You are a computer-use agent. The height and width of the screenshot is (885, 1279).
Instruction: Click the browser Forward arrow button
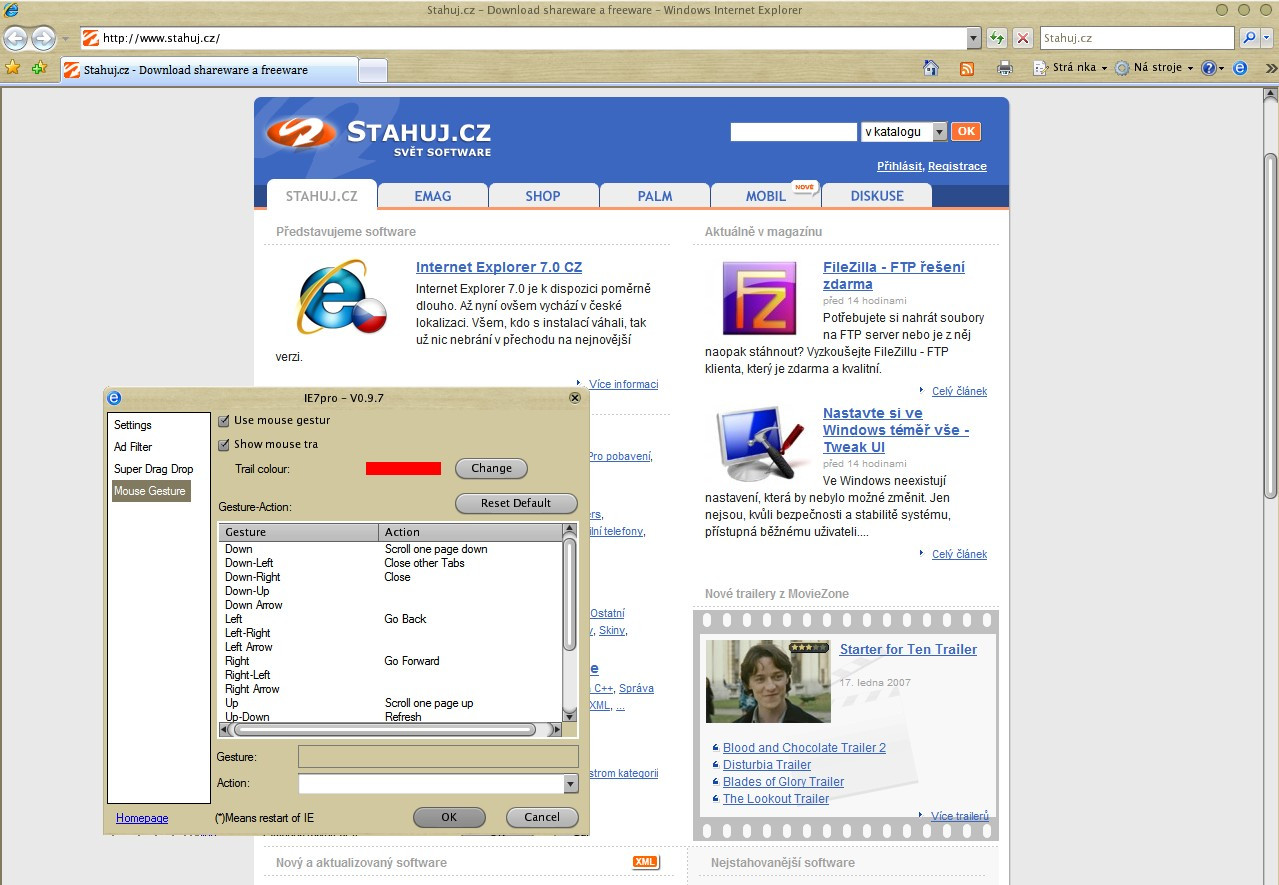[43, 39]
